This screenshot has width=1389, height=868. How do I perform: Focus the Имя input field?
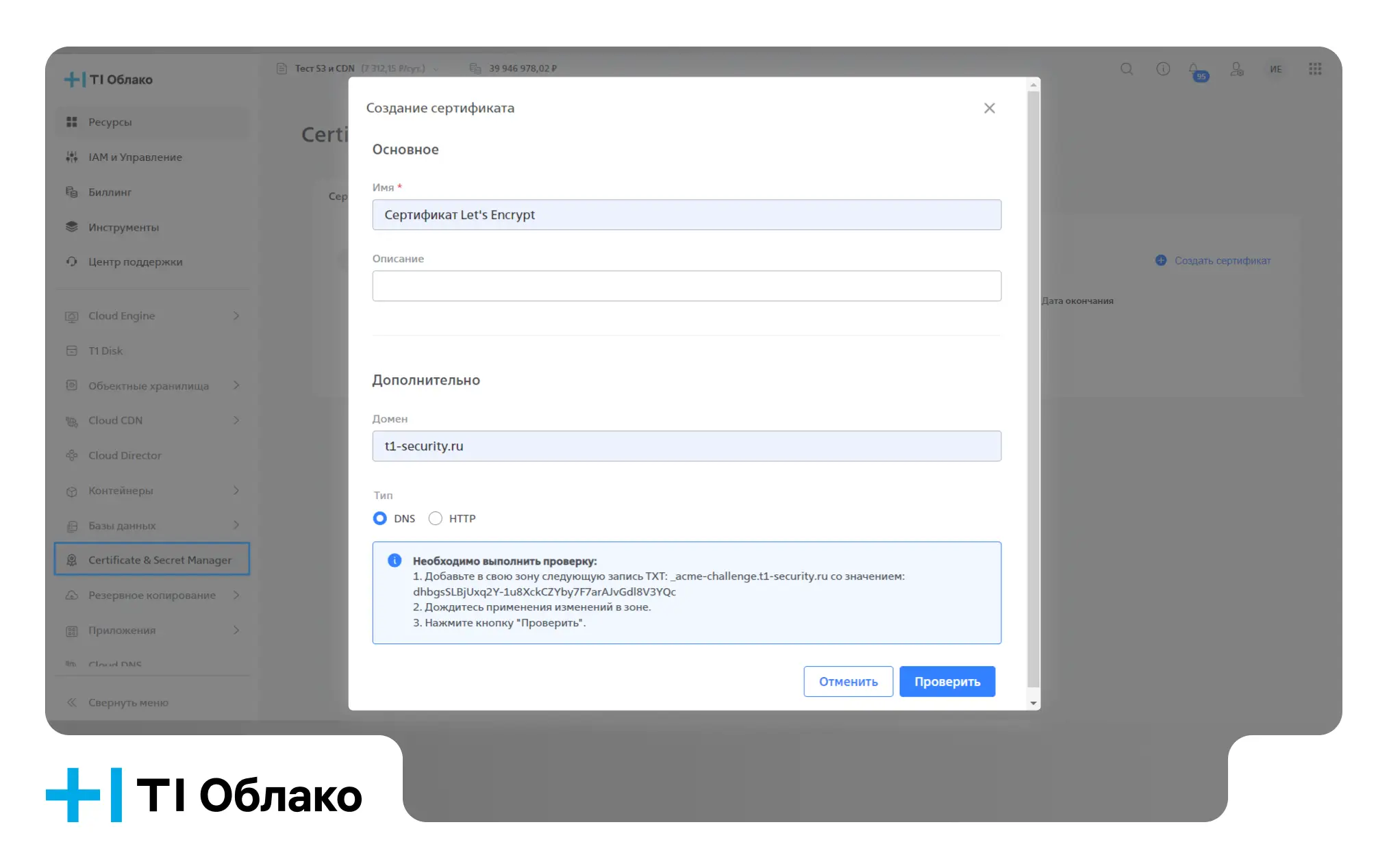(x=686, y=215)
